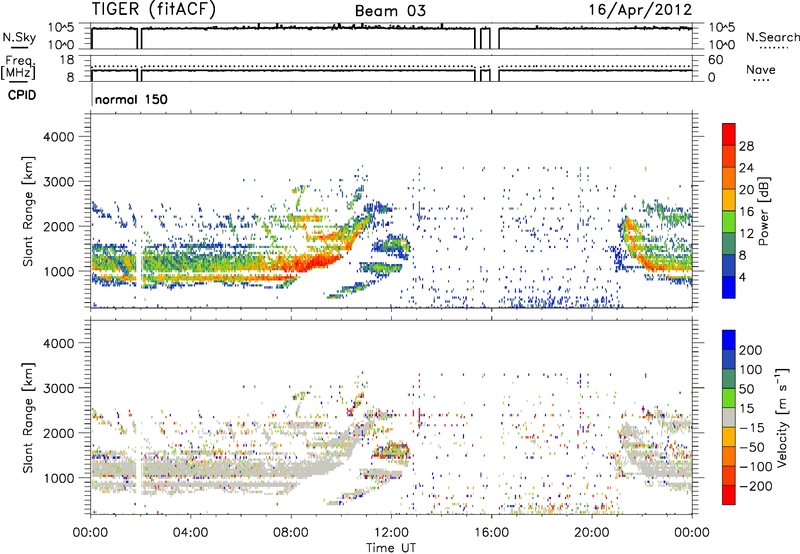
Task: Click the Nave legend label
Action: coord(761,69)
